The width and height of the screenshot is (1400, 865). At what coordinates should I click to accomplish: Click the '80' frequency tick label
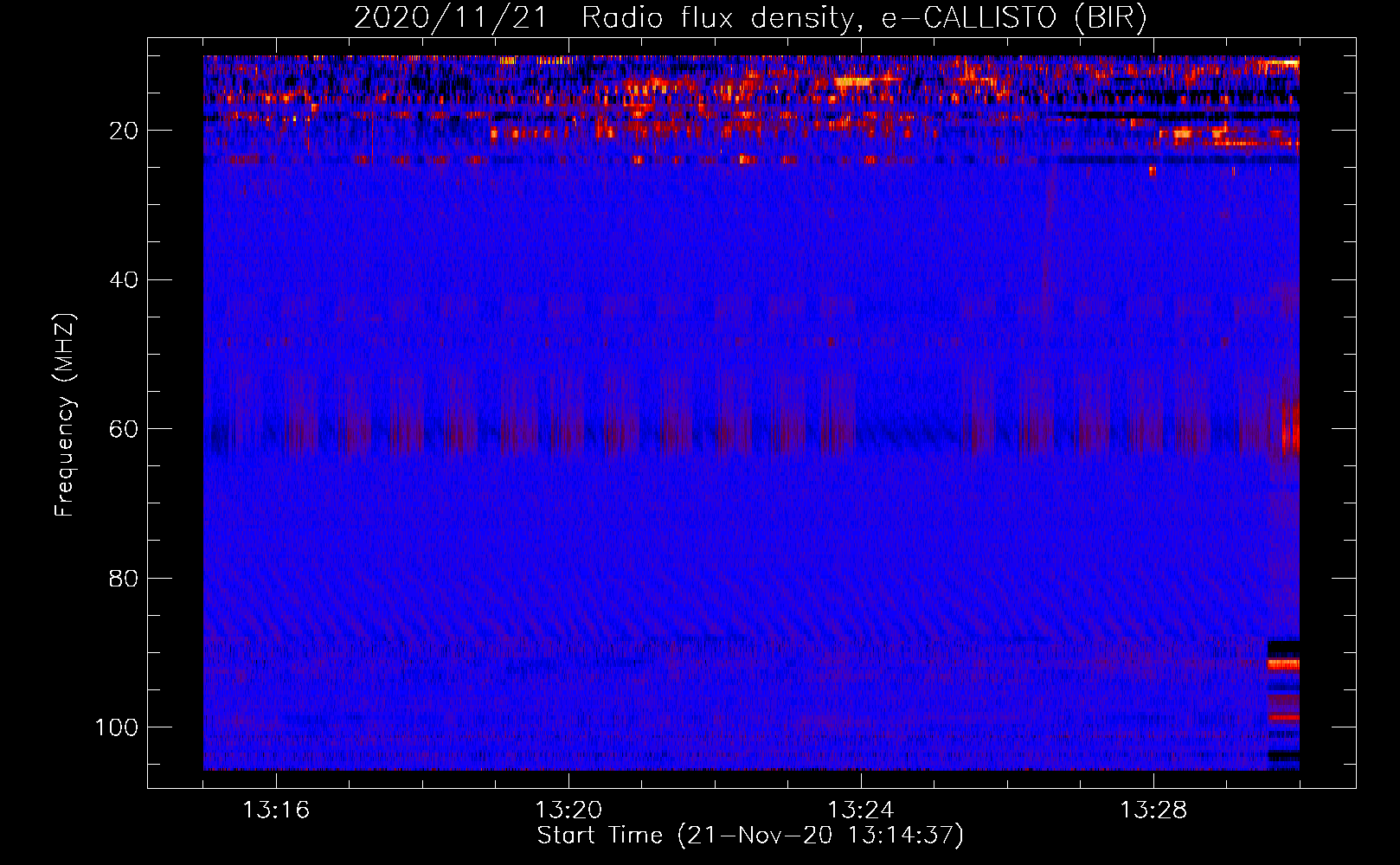click(x=124, y=578)
